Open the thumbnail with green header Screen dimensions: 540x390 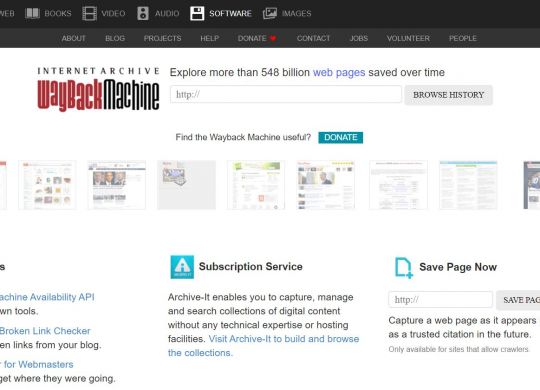coord(256,185)
